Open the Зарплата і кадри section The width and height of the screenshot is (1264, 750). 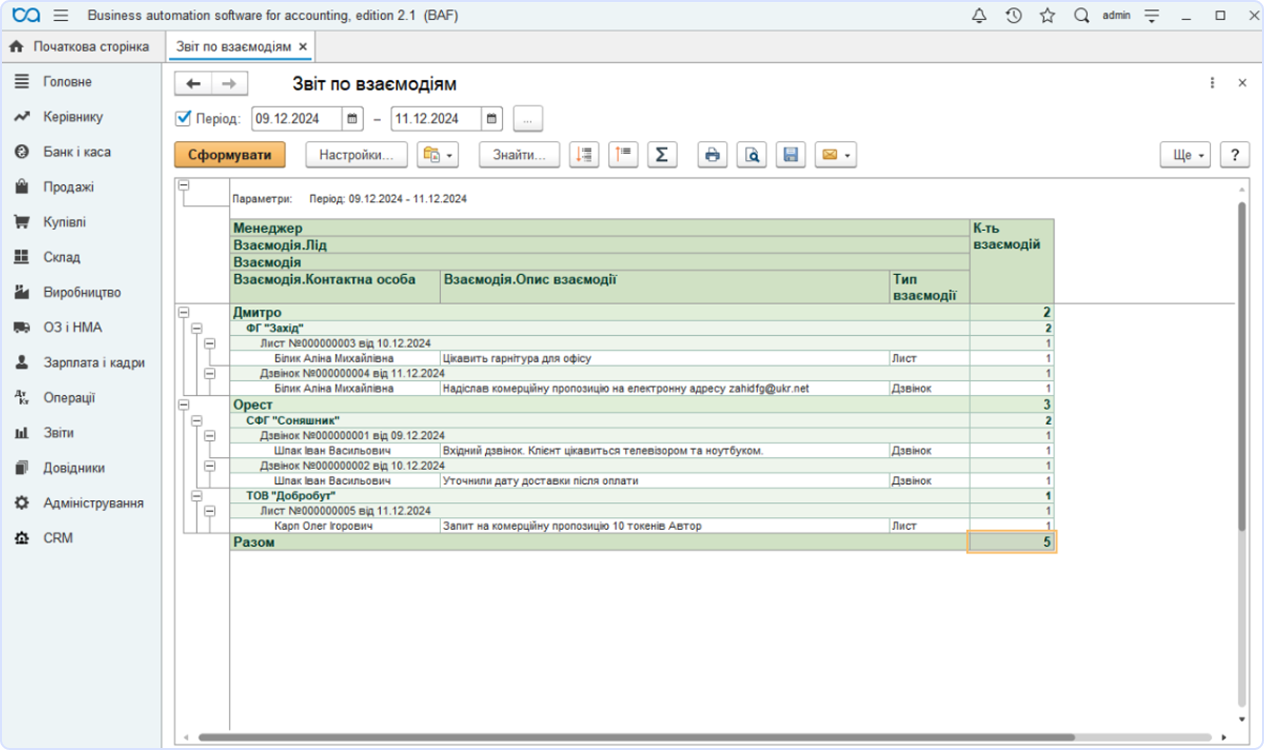click(x=94, y=363)
